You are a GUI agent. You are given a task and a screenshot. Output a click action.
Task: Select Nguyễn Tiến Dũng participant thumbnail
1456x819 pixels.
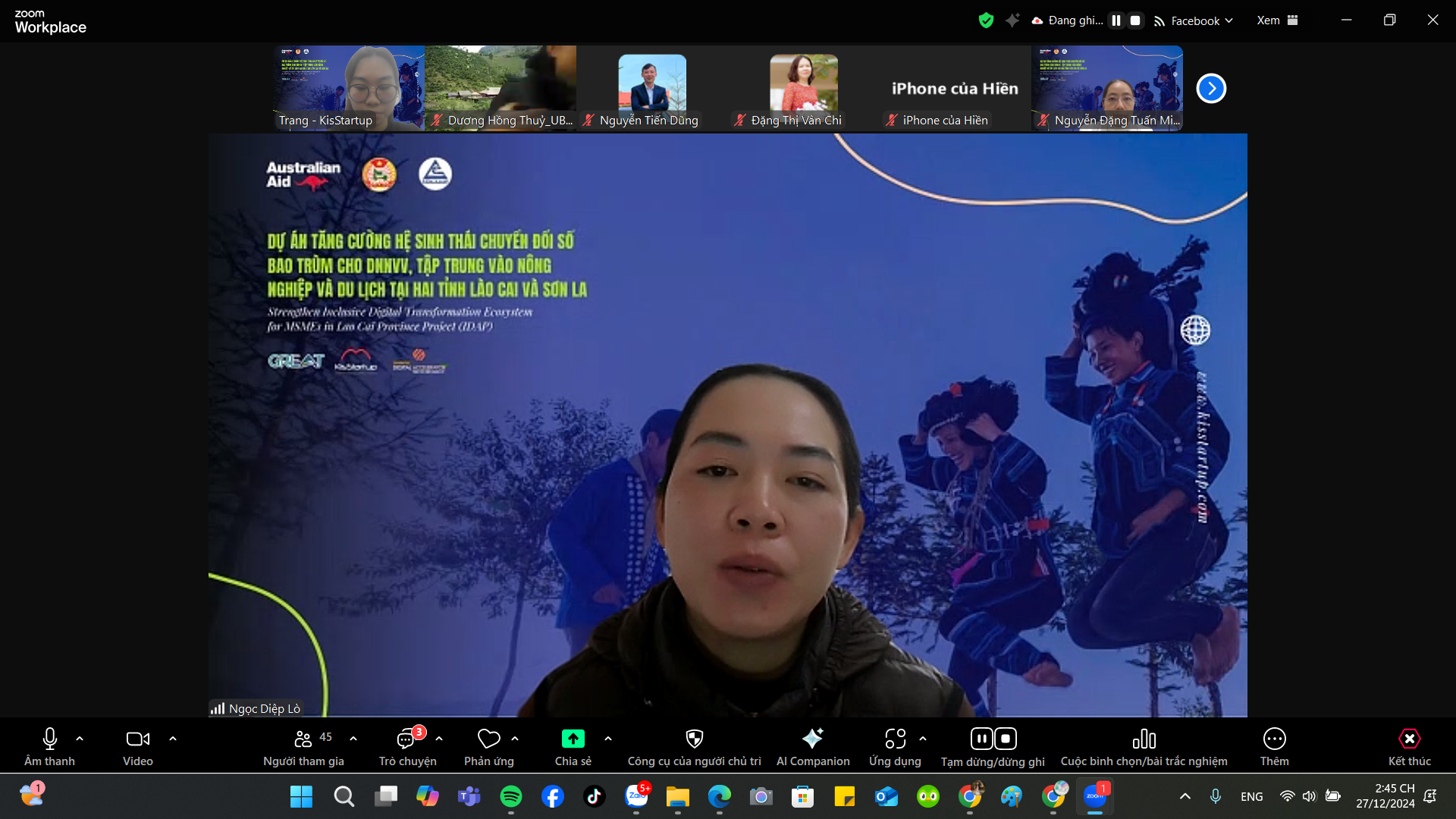pyautogui.click(x=652, y=88)
